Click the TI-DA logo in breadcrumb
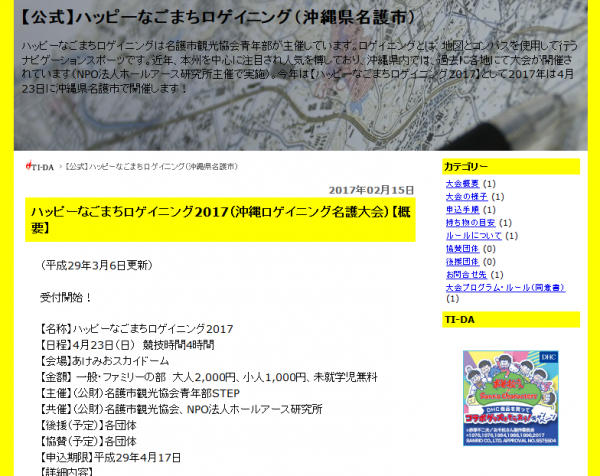Screen dimensions: 600x476 click(x=40, y=166)
